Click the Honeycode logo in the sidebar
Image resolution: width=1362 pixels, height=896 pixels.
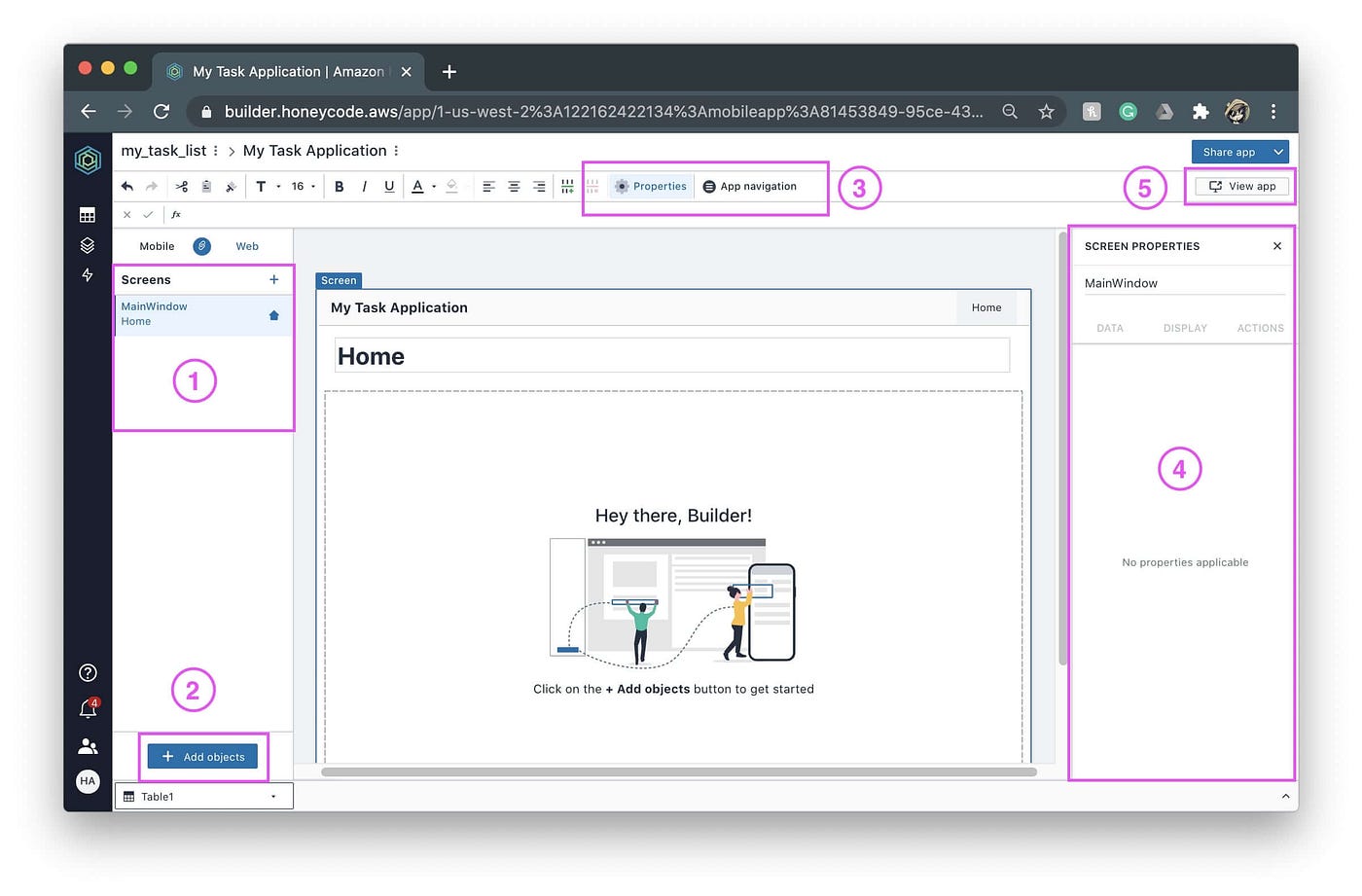click(88, 160)
